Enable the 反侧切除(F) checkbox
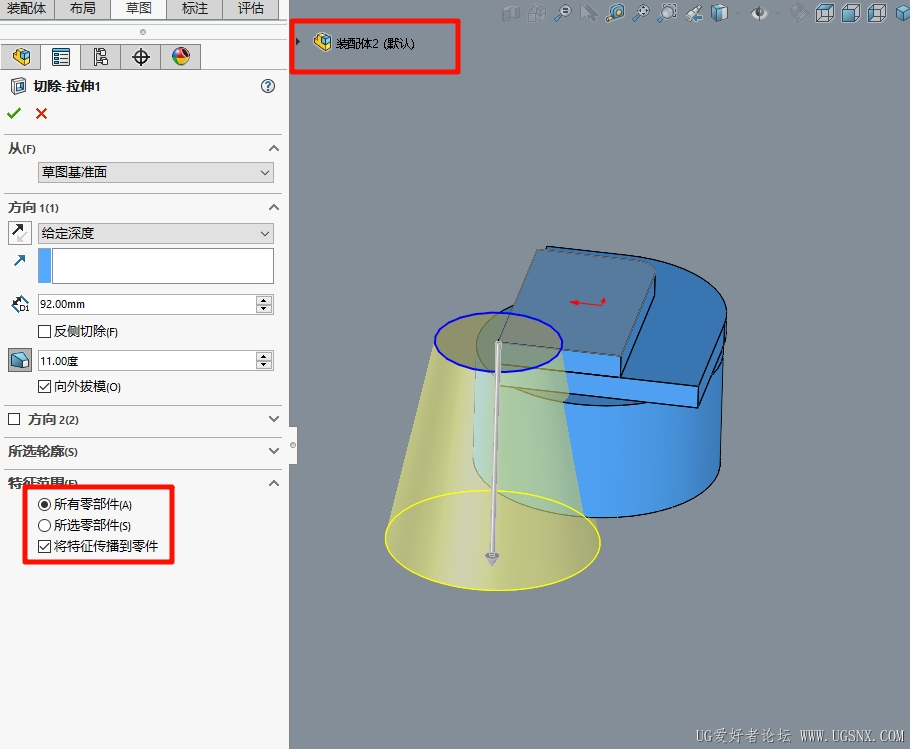 point(44,332)
